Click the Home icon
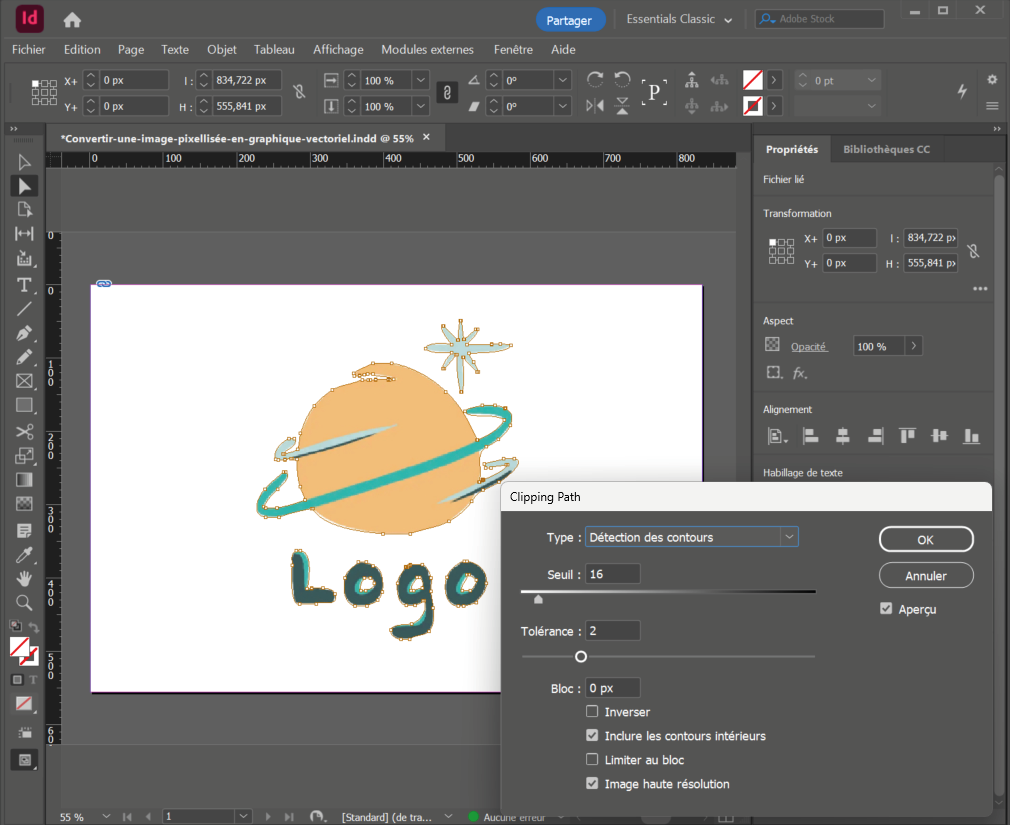The height and width of the screenshot is (825, 1010). 72,19
